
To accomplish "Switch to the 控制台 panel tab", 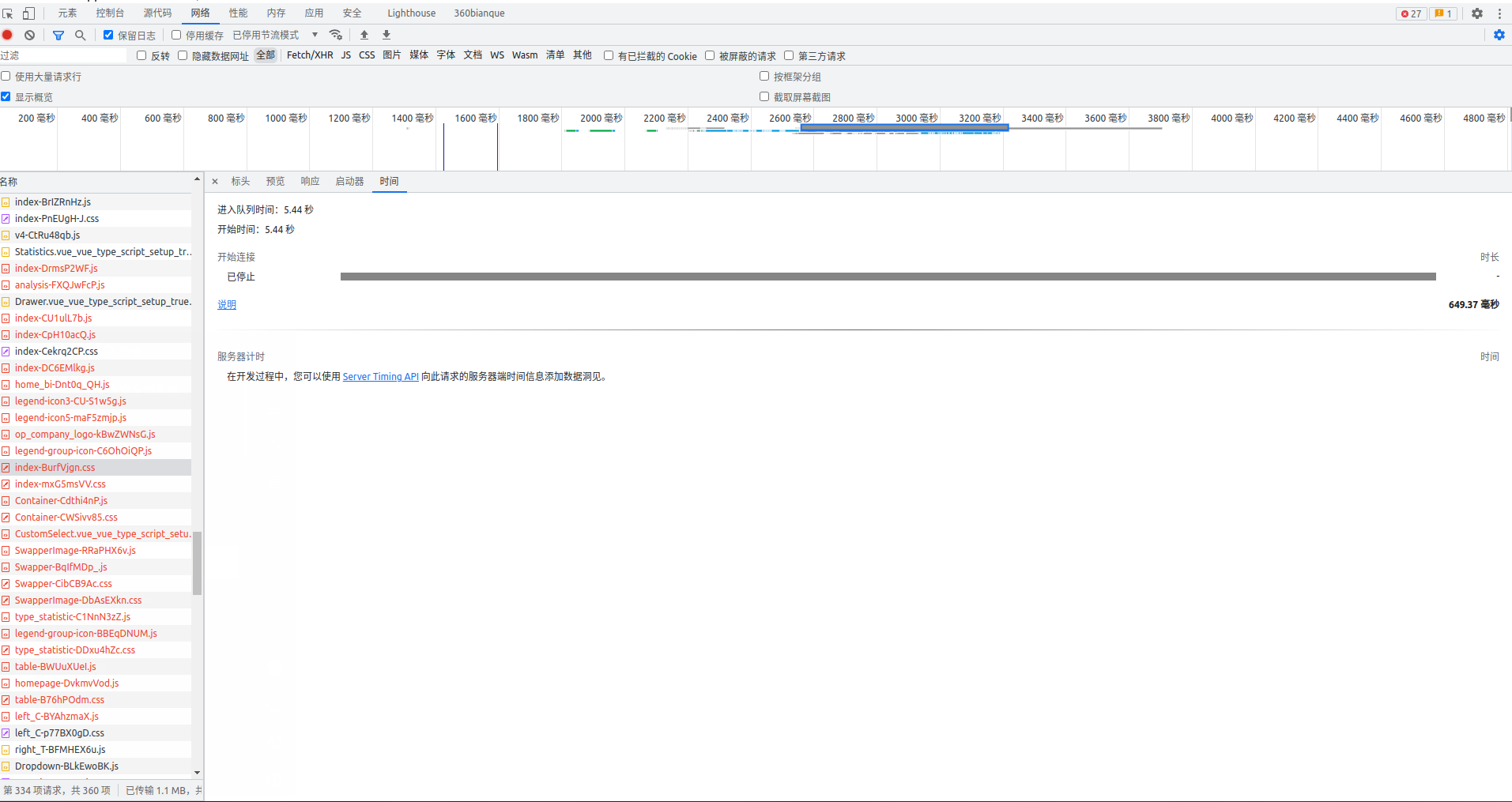I will [x=110, y=13].
